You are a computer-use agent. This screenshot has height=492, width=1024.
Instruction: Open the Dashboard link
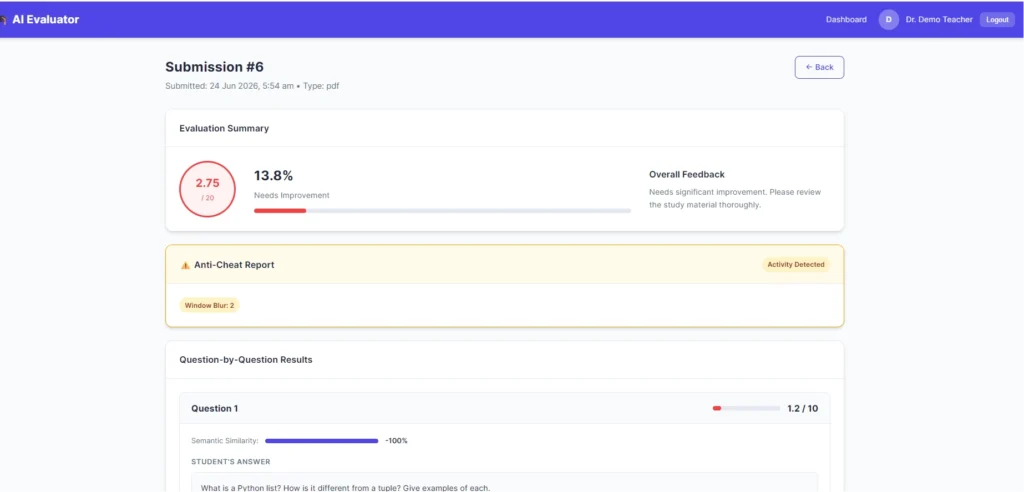pyautogui.click(x=846, y=20)
